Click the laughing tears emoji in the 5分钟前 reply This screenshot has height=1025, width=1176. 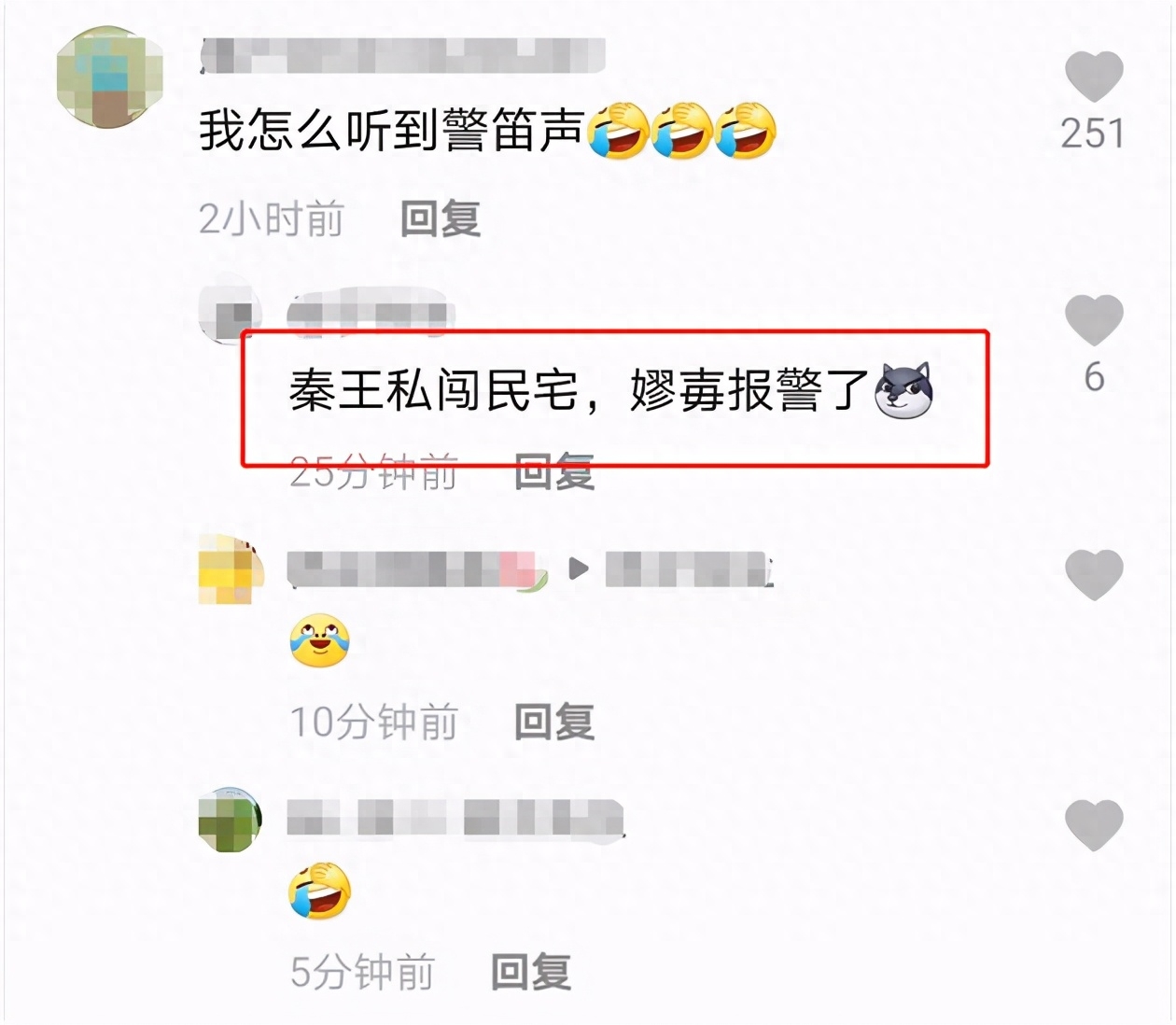[319, 891]
